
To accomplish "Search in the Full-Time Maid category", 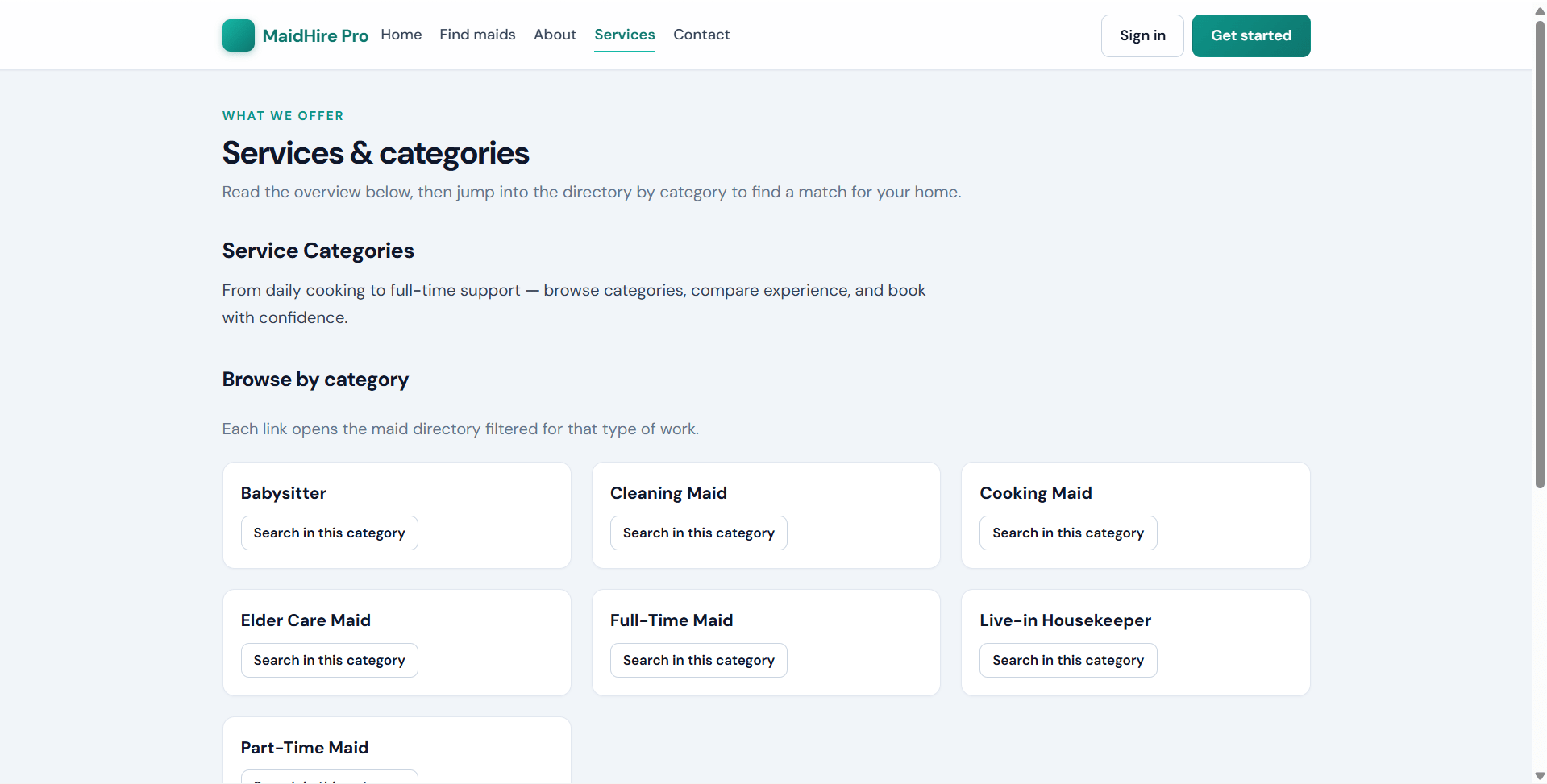I will 698,660.
